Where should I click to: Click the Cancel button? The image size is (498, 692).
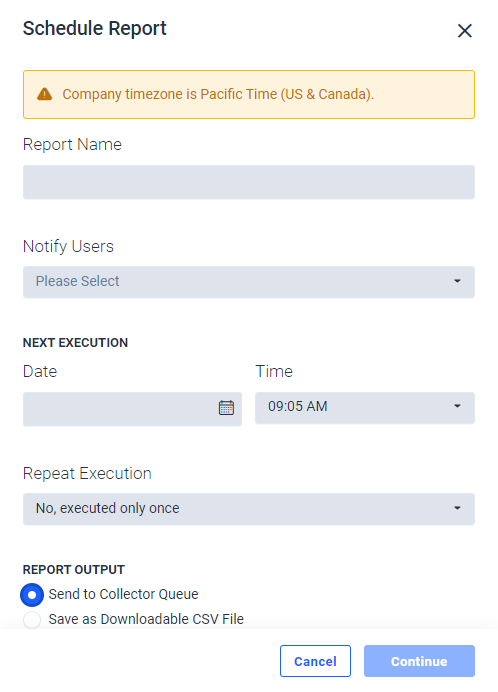[x=315, y=661]
